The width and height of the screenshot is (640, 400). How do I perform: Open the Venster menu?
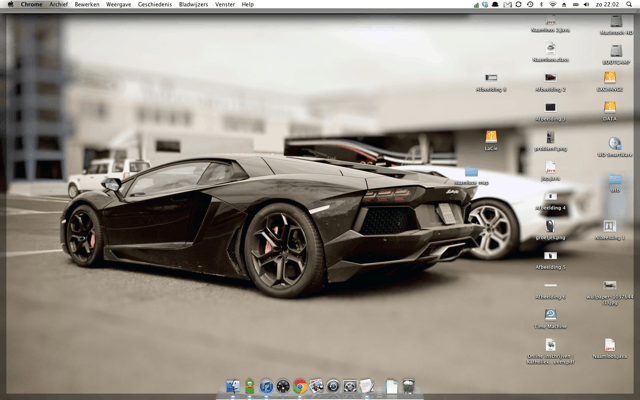tap(225, 4)
